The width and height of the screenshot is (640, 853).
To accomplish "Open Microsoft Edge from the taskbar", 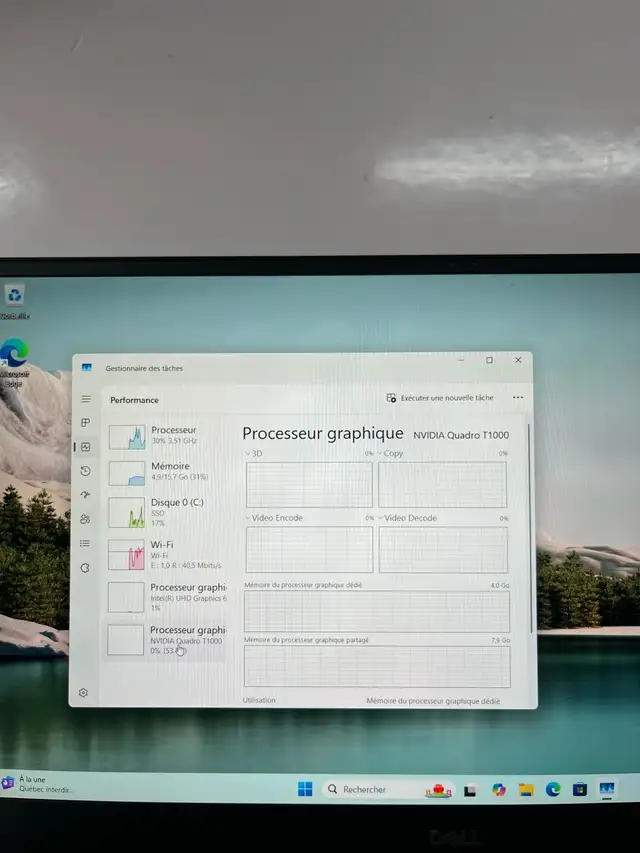I will (553, 789).
